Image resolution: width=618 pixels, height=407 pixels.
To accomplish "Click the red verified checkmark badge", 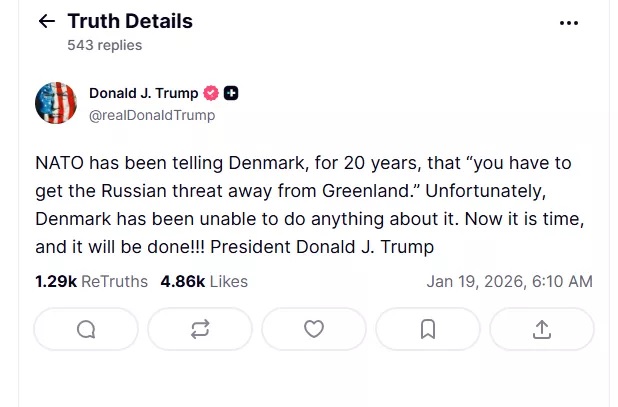I will click(x=211, y=94).
